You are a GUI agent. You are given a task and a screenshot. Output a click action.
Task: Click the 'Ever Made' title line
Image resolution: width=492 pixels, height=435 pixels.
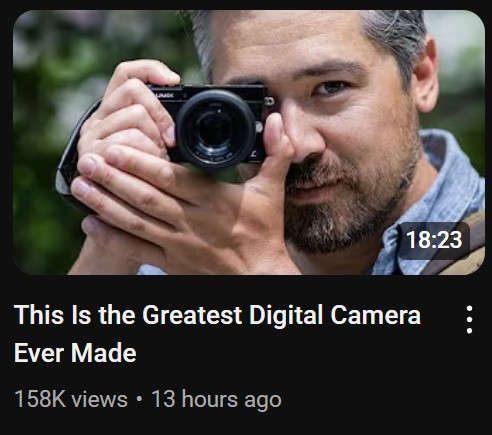tap(75, 353)
